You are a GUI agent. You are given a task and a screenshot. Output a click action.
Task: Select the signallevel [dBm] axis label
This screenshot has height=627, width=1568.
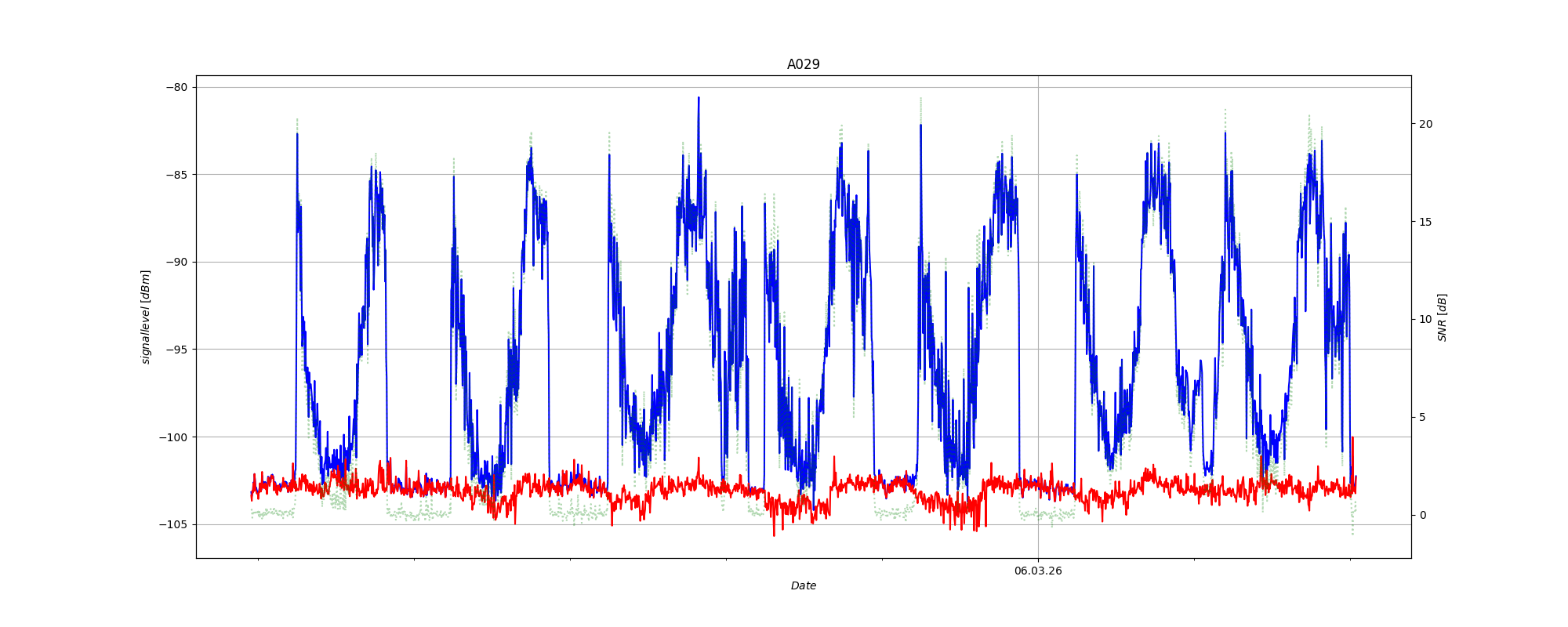pyautogui.click(x=145, y=317)
